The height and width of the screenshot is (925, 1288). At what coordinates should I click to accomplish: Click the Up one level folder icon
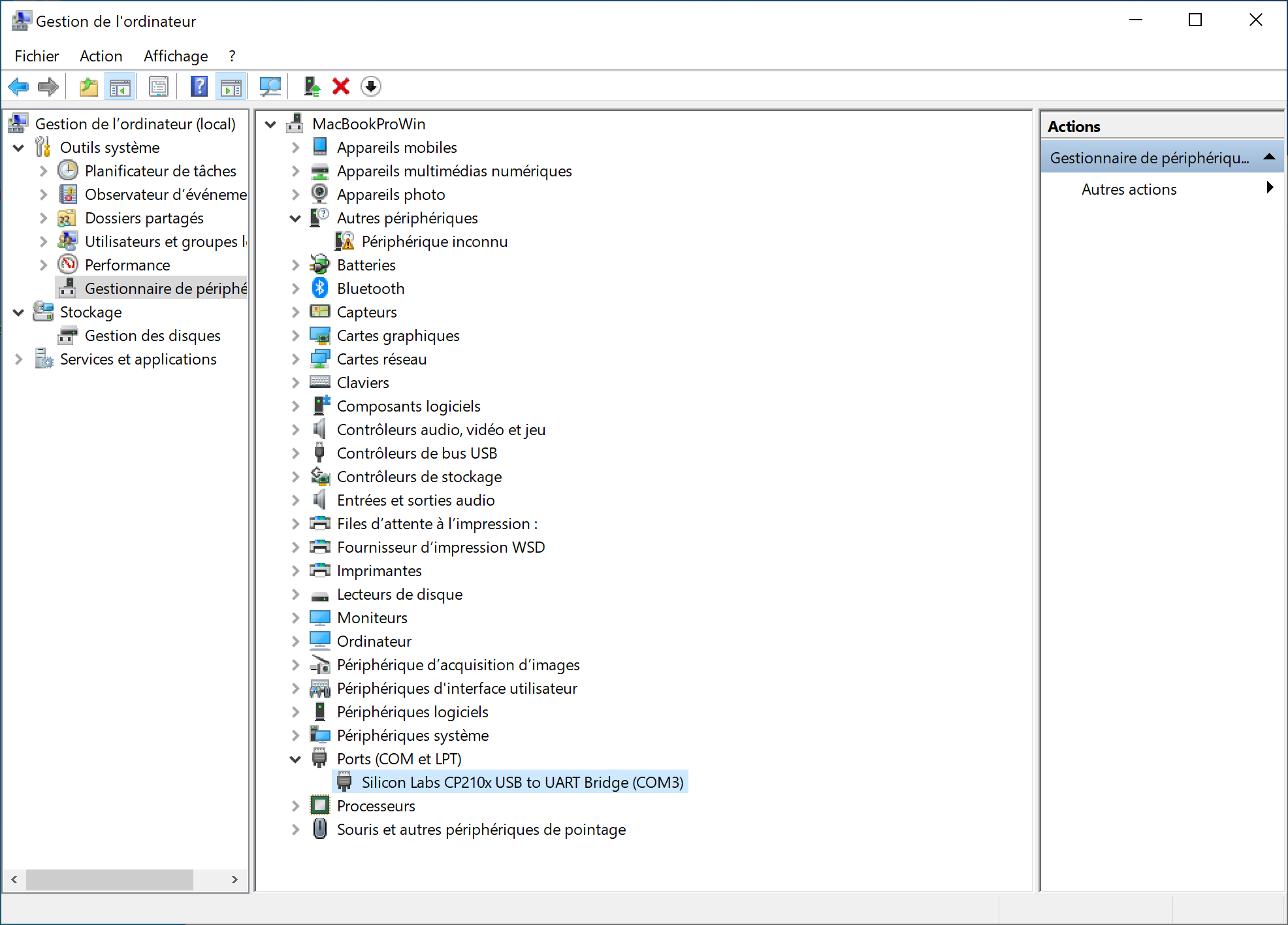click(89, 86)
